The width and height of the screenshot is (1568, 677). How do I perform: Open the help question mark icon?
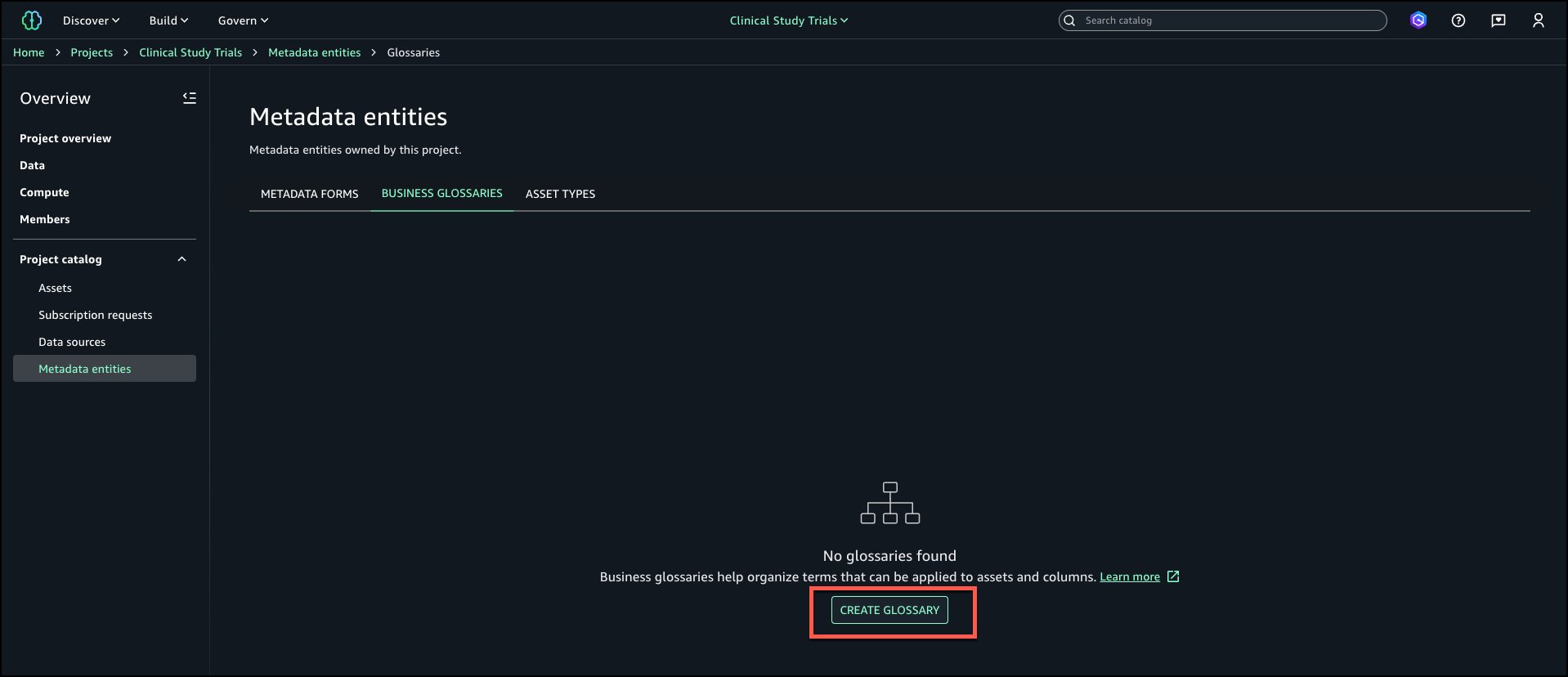coord(1458,20)
